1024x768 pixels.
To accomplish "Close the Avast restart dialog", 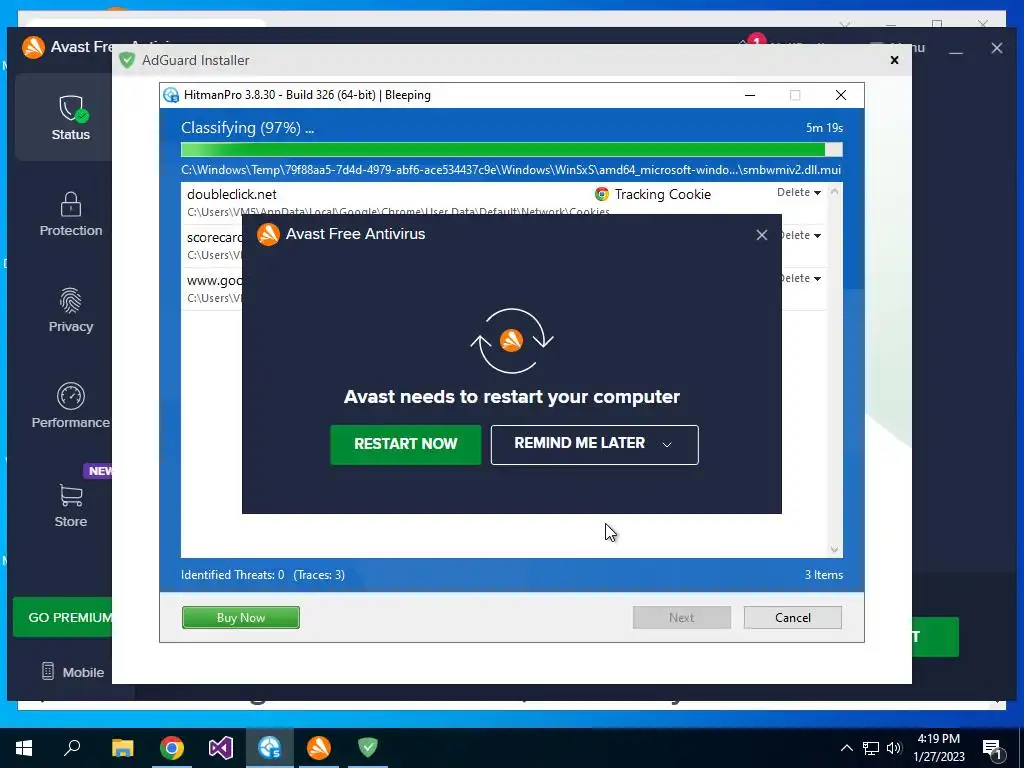I will (761, 235).
